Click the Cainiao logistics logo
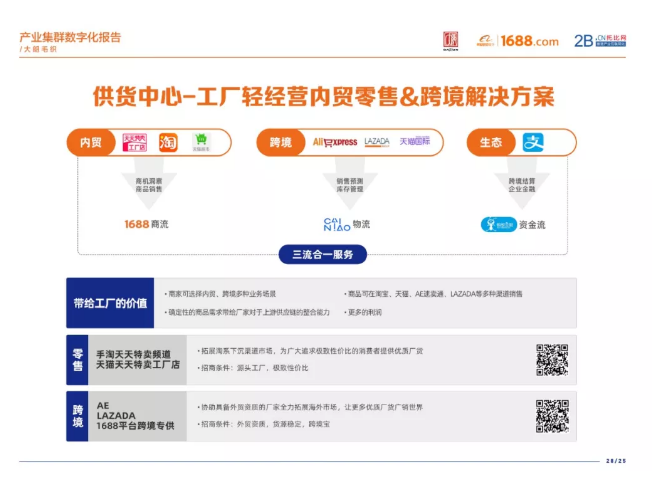Viewport: 652px width, 478px height. coord(335,224)
